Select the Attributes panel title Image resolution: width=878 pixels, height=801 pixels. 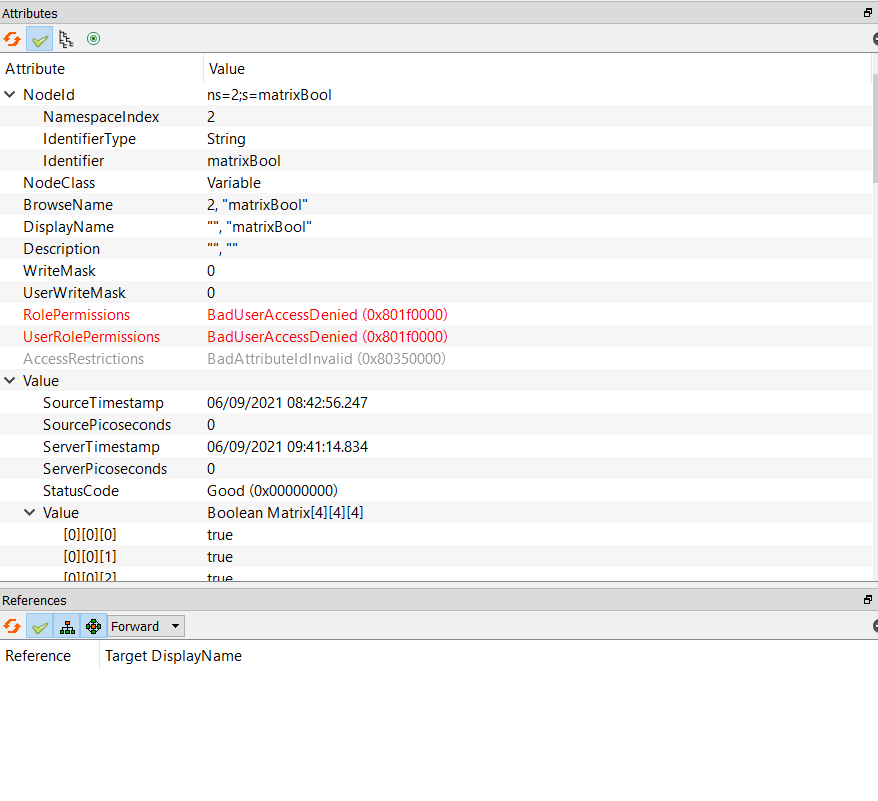pyautogui.click(x=31, y=12)
